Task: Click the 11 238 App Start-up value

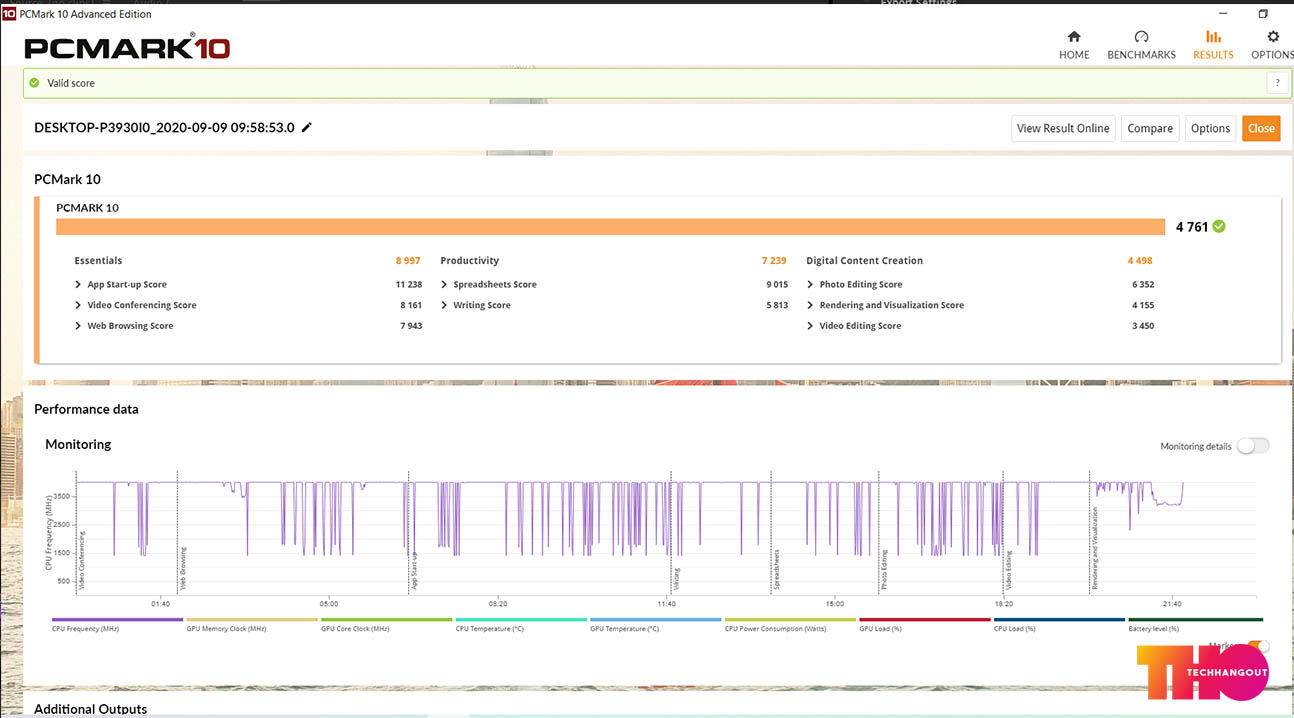Action: (409, 285)
